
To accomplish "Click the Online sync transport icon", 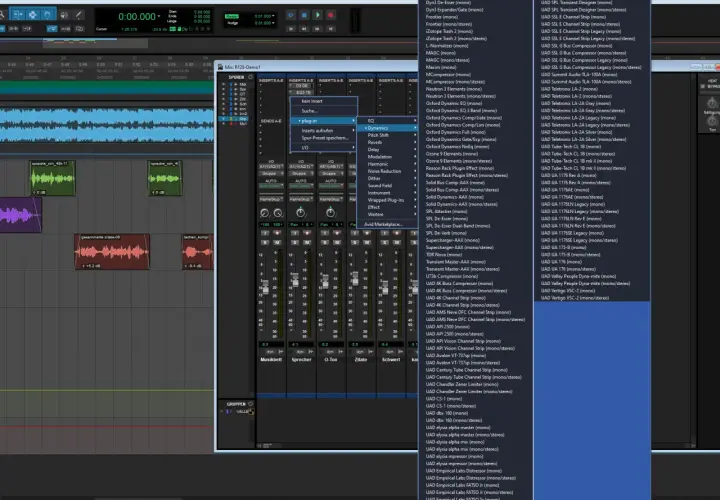I will click(x=291, y=15).
